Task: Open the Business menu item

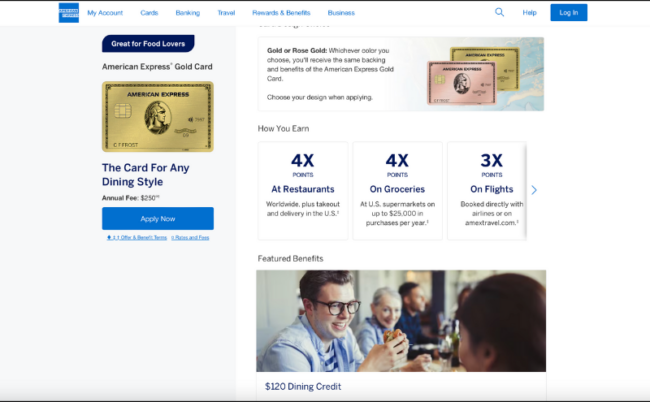Action: tap(341, 13)
